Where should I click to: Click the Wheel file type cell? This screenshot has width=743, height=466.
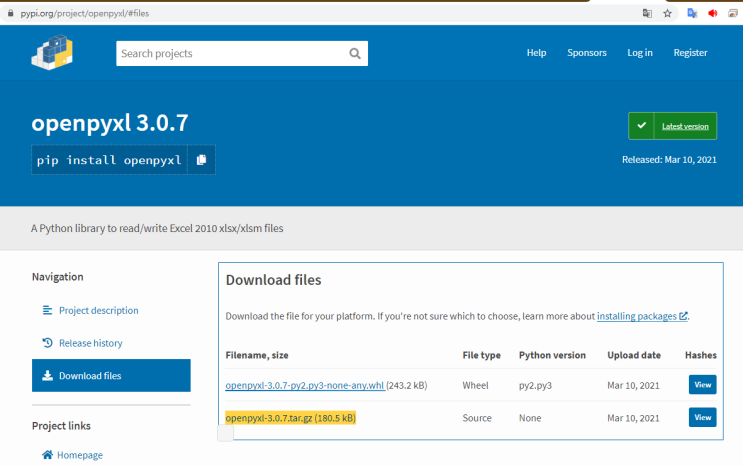[x=475, y=385]
